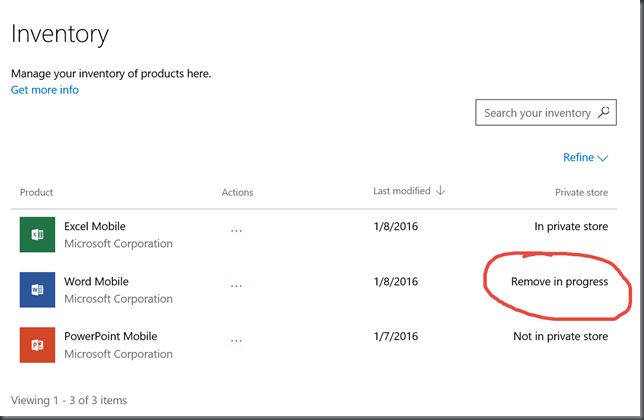644x420 pixels.
Task: Sort by the Product column header
Action: coord(37,192)
